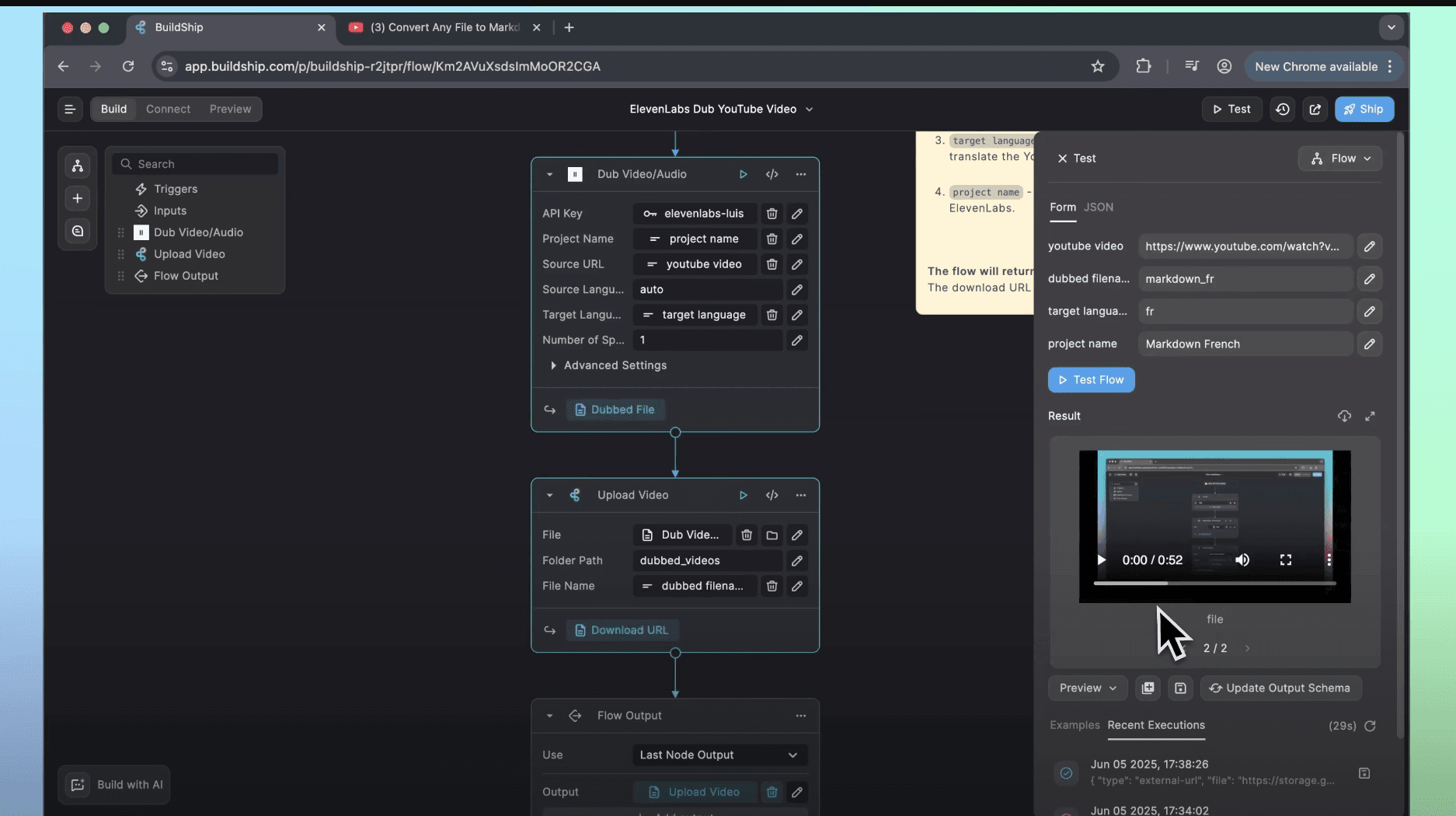View code of Dub Video/Audio node

pos(772,174)
